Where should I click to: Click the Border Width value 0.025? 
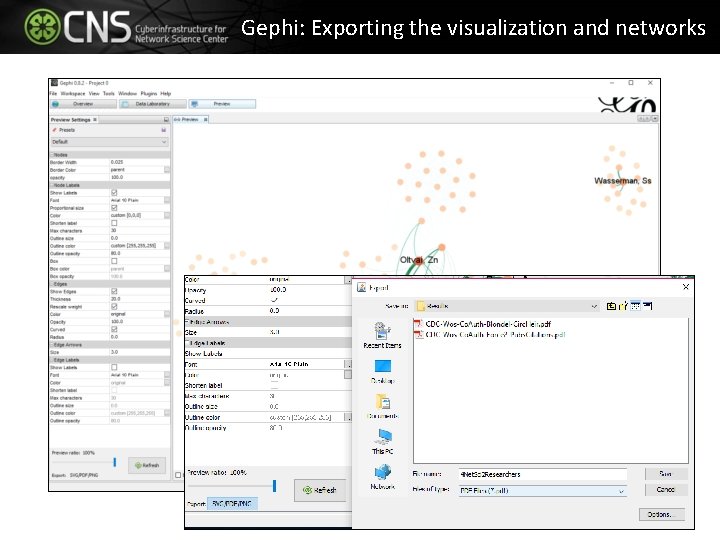tap(117, 162)
